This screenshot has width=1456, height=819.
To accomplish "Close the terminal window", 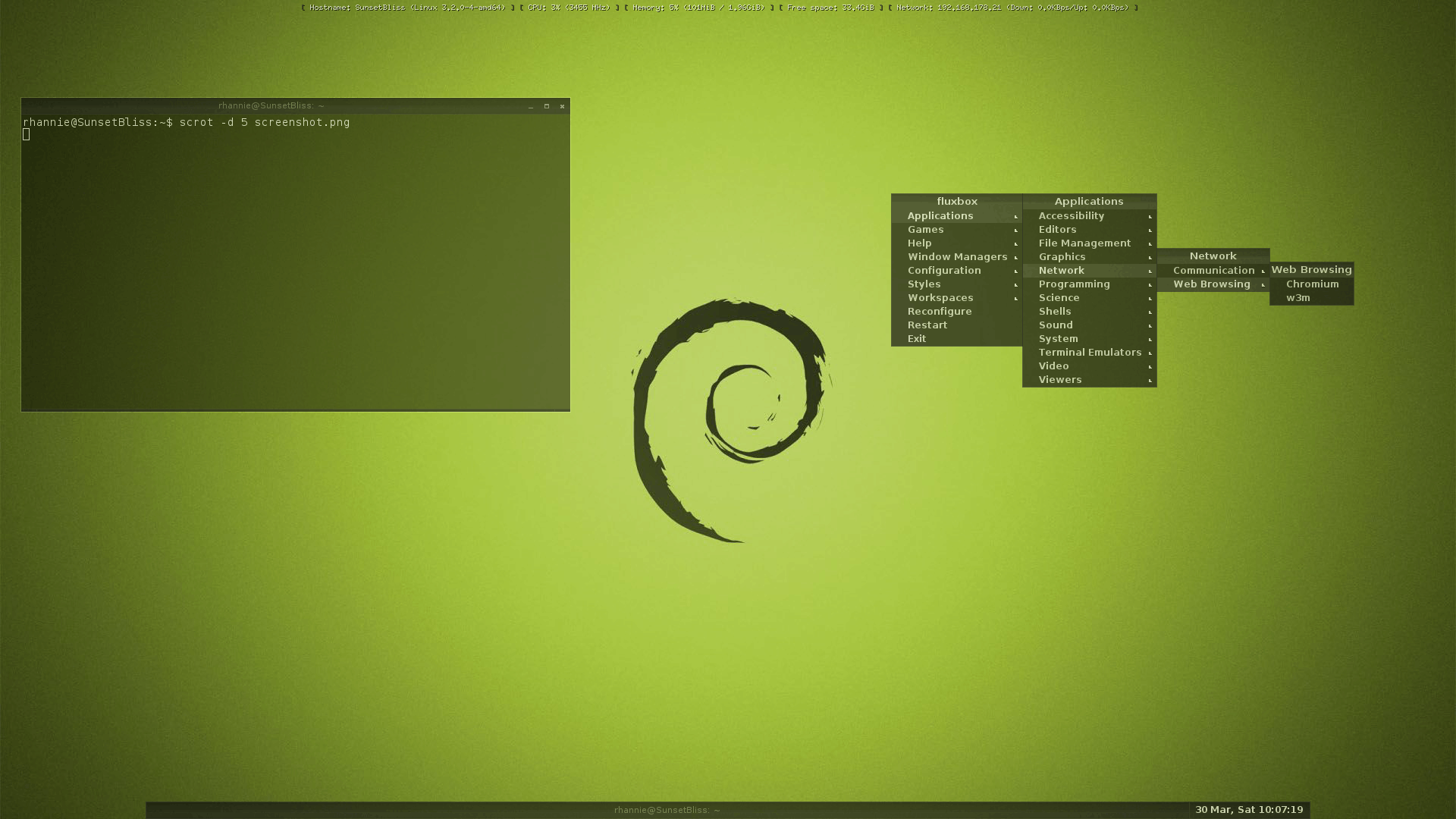I will (562, 106).
